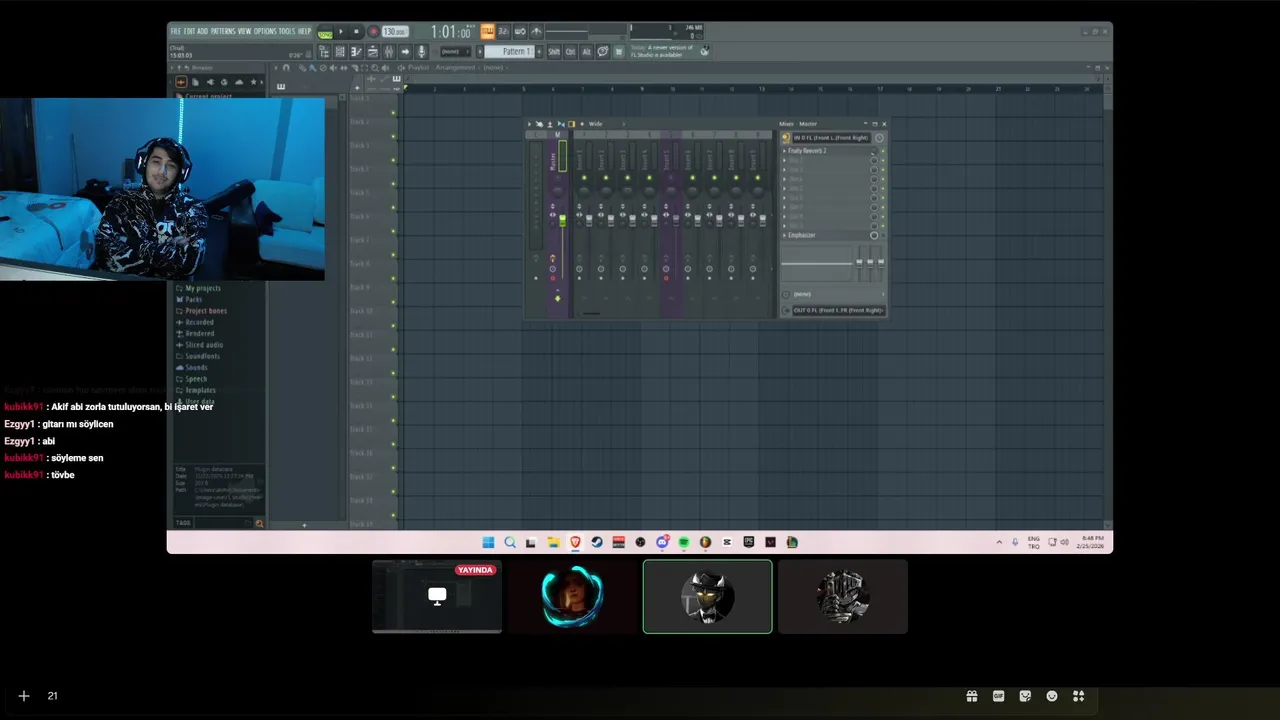Open the Piano roll from the toolbar
This screenshot has height=720, width=1280.
(x=356, y=51)
